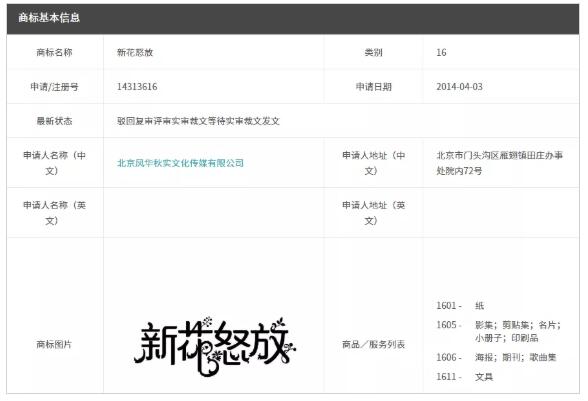This screenshot has width=588, height=401.
Task: Click the 最新状态 label cell
Action: [54, 121]
